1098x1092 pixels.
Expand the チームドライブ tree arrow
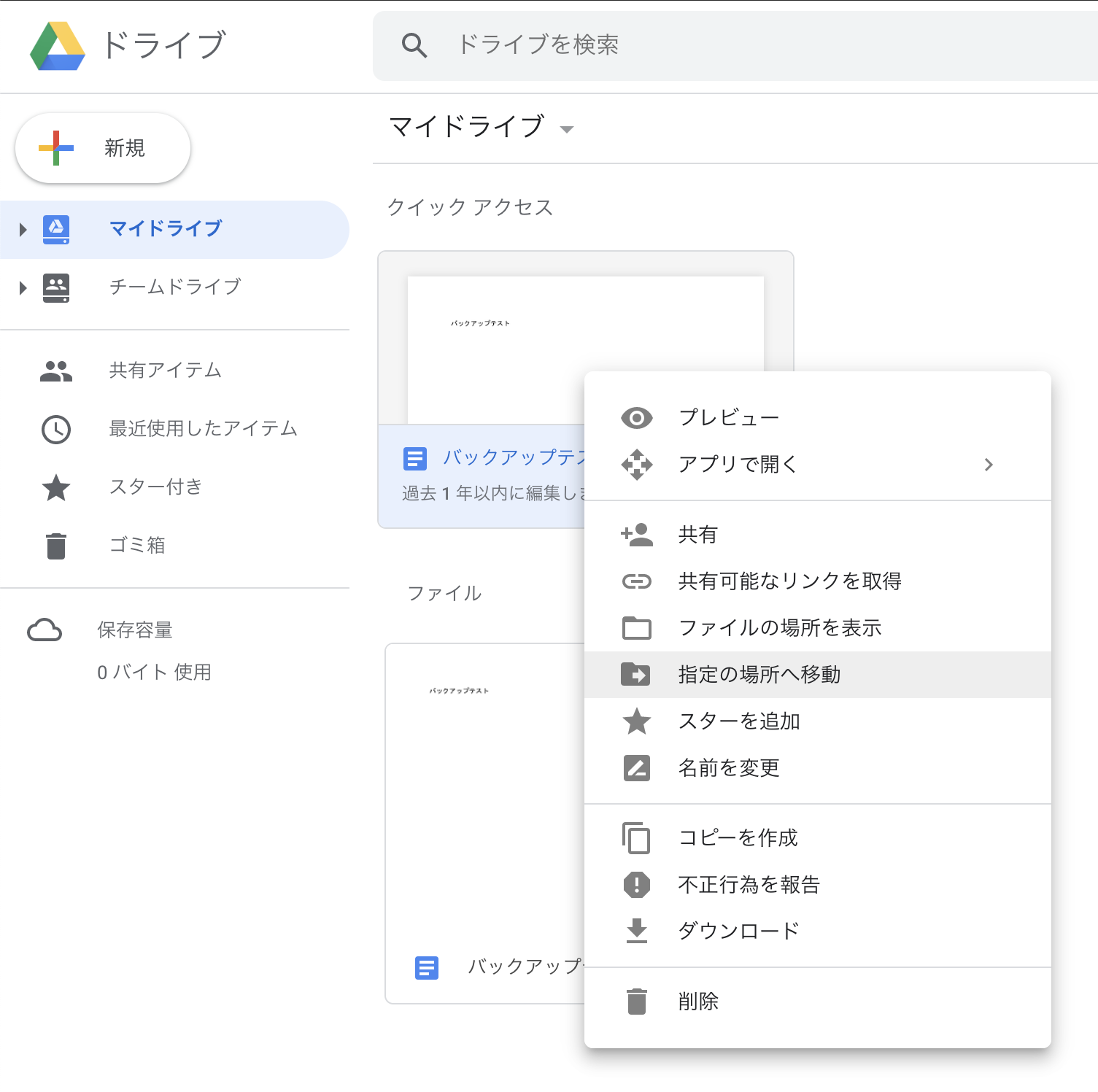23,288
